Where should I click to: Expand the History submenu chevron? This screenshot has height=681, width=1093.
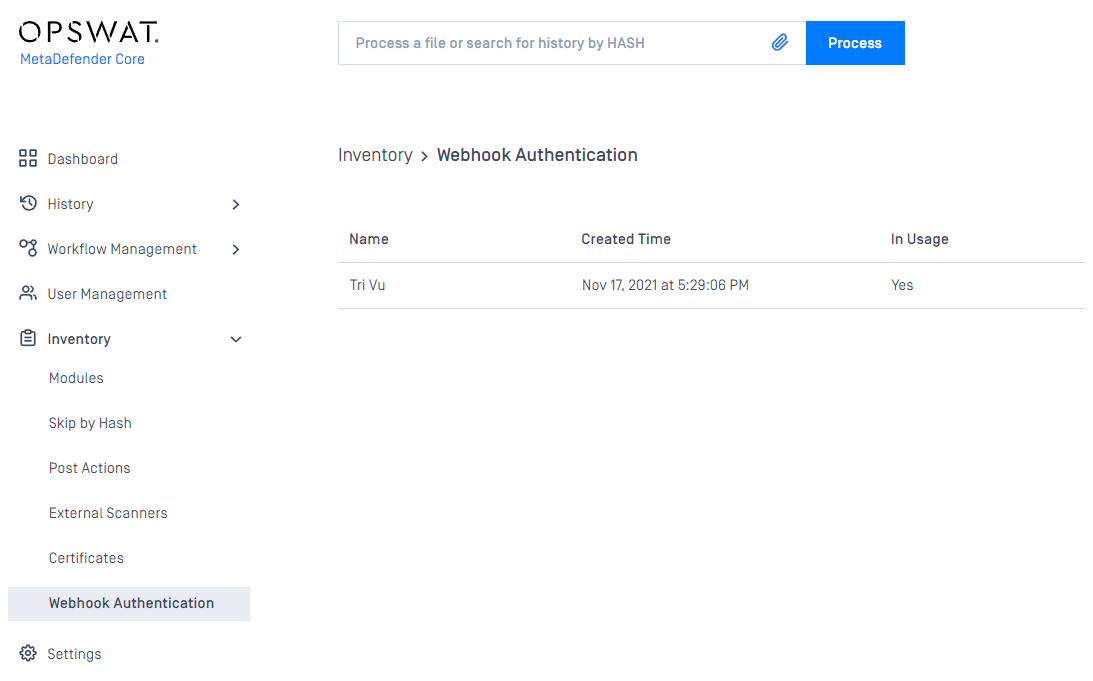tap(236, 204)
